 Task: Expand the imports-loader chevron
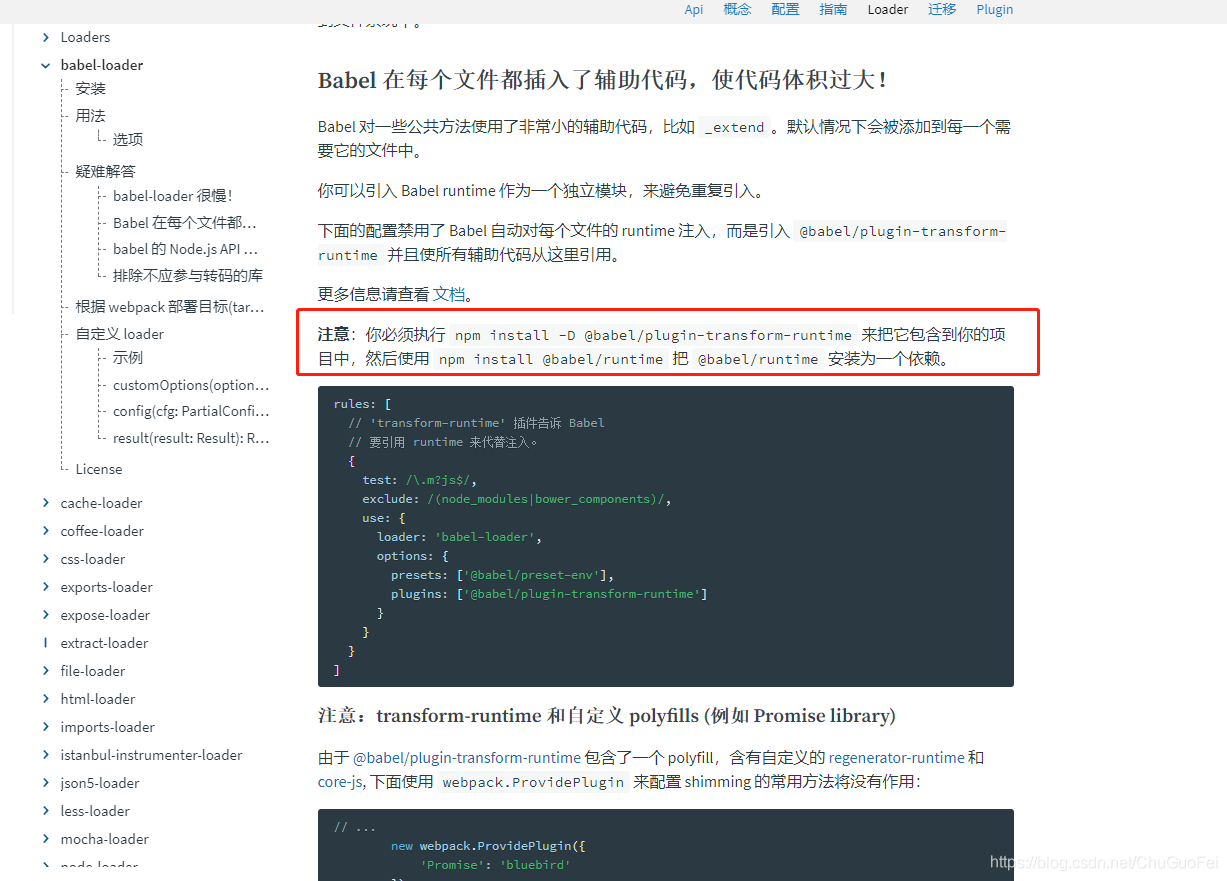coord(46,727)
